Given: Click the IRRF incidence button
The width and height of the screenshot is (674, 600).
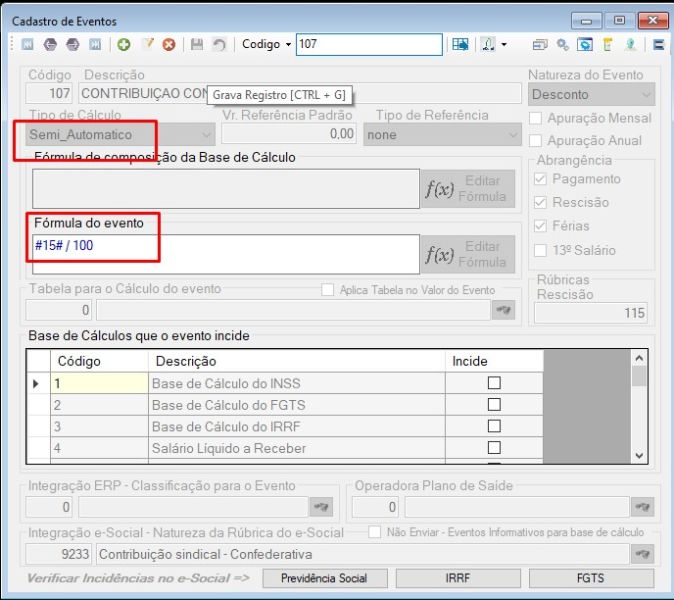Looking at the screenshot, I should [x=458, y=578].
